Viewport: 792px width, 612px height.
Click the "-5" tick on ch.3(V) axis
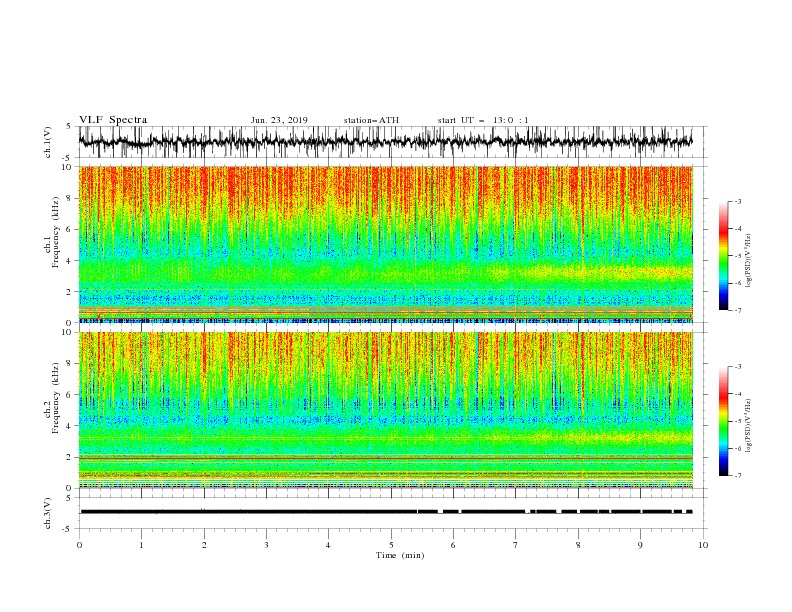point(67,529)
